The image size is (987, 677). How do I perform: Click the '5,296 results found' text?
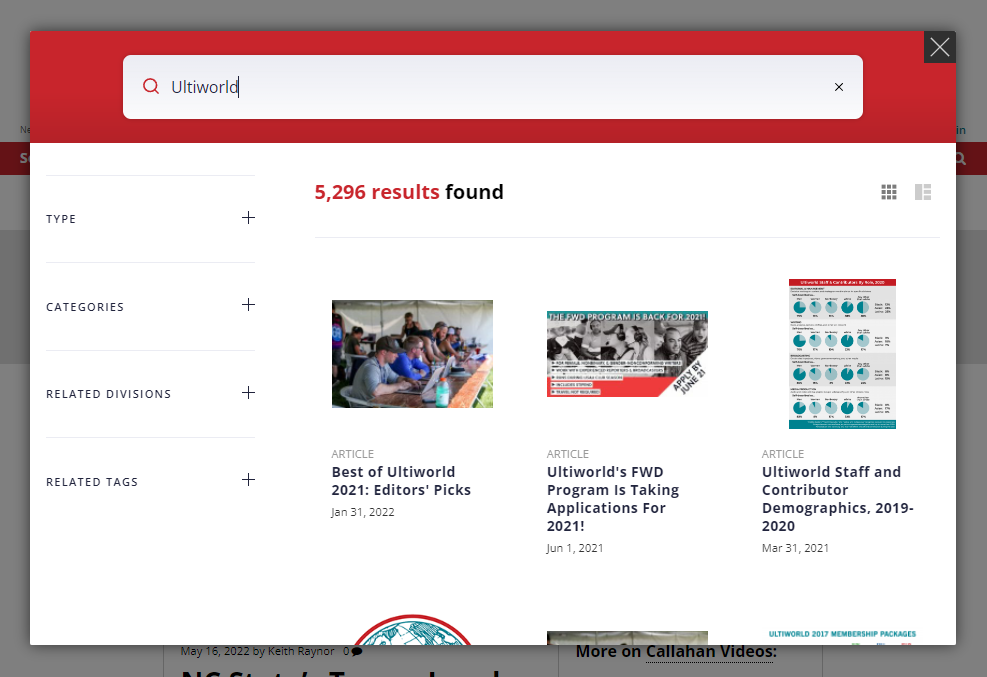coord(409,192)
